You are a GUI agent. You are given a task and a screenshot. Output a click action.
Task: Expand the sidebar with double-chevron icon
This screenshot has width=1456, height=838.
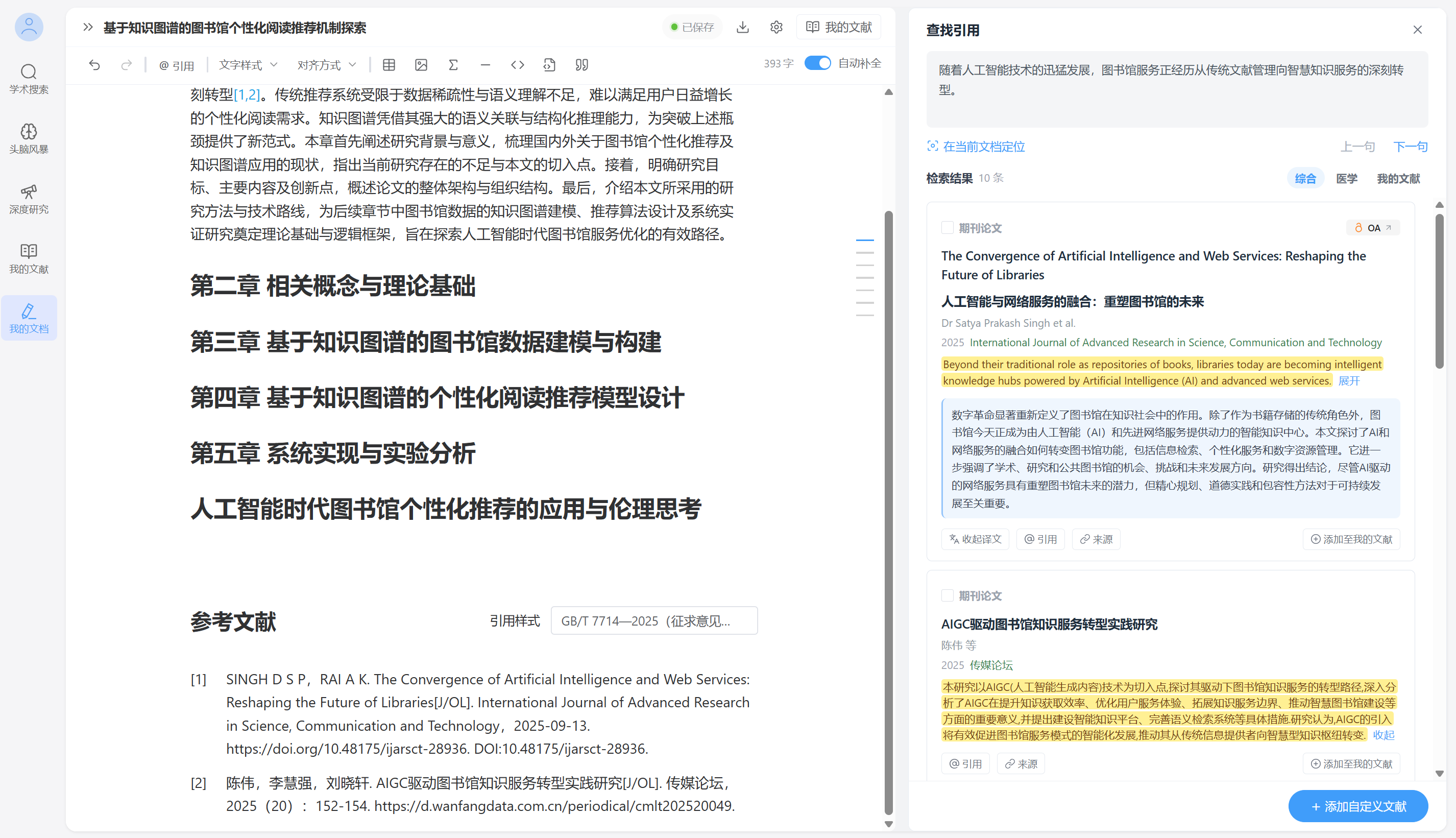(x=87, y=27)
